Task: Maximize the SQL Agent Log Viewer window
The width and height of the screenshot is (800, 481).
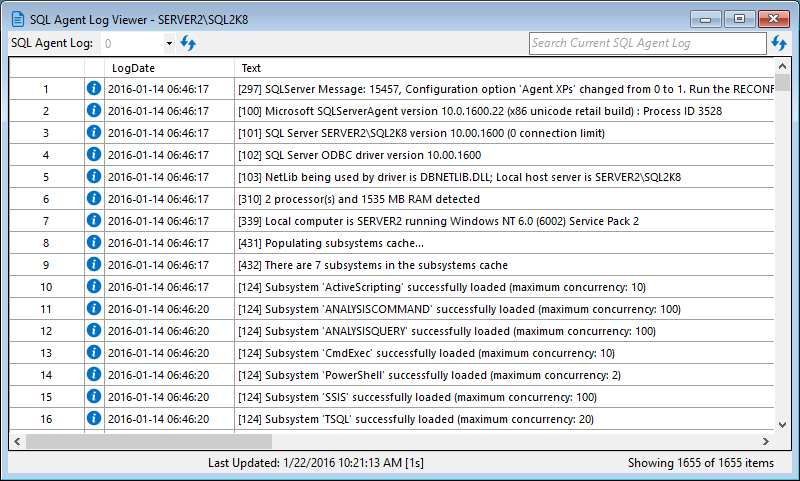Action: pyautogui.click(x=739, y=19)
